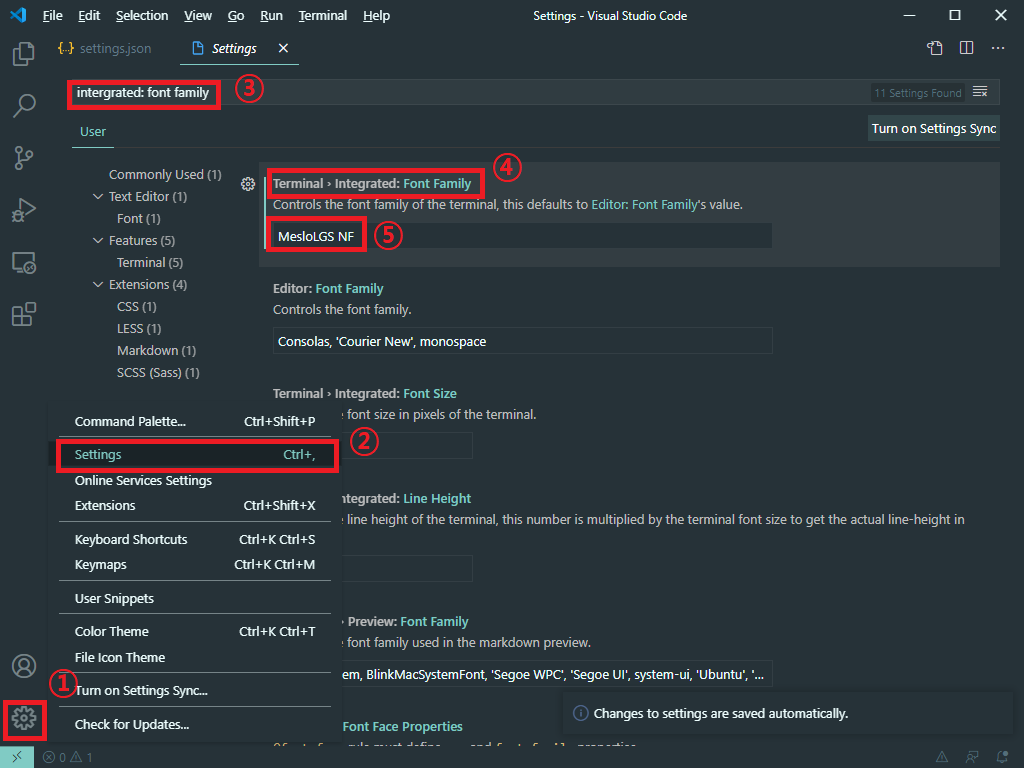
Task: Collapse the Text Editor tree group
Action: tap(98, 196)
